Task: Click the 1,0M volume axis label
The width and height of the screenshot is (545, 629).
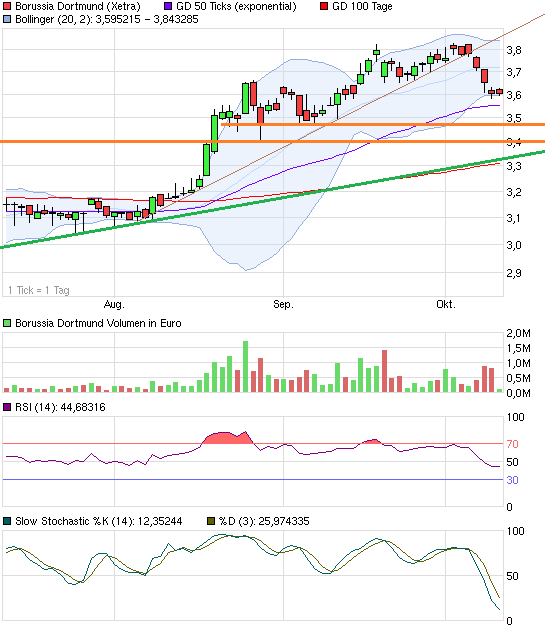Action: click(x=518, y=363)
